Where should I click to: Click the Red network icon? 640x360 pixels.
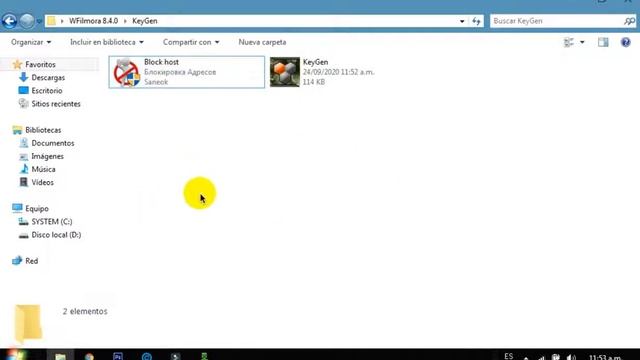click(17, 260)
